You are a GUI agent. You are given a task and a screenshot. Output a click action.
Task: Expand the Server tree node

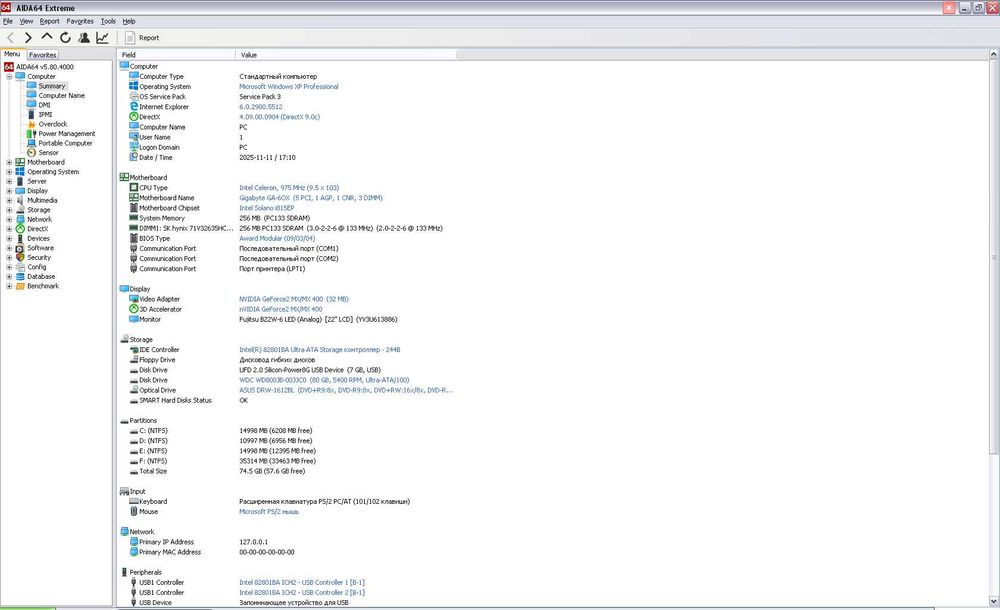click(9, 181)
